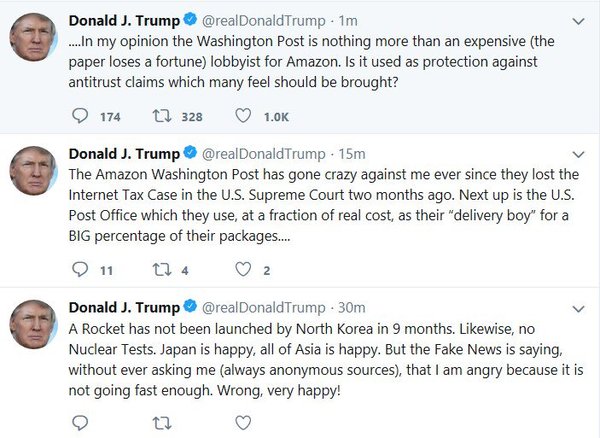Reply to the Washington Post lobbyist tweet
Image resolution: width=600 pixels, height=438 pixels.
tap(81, 116)
